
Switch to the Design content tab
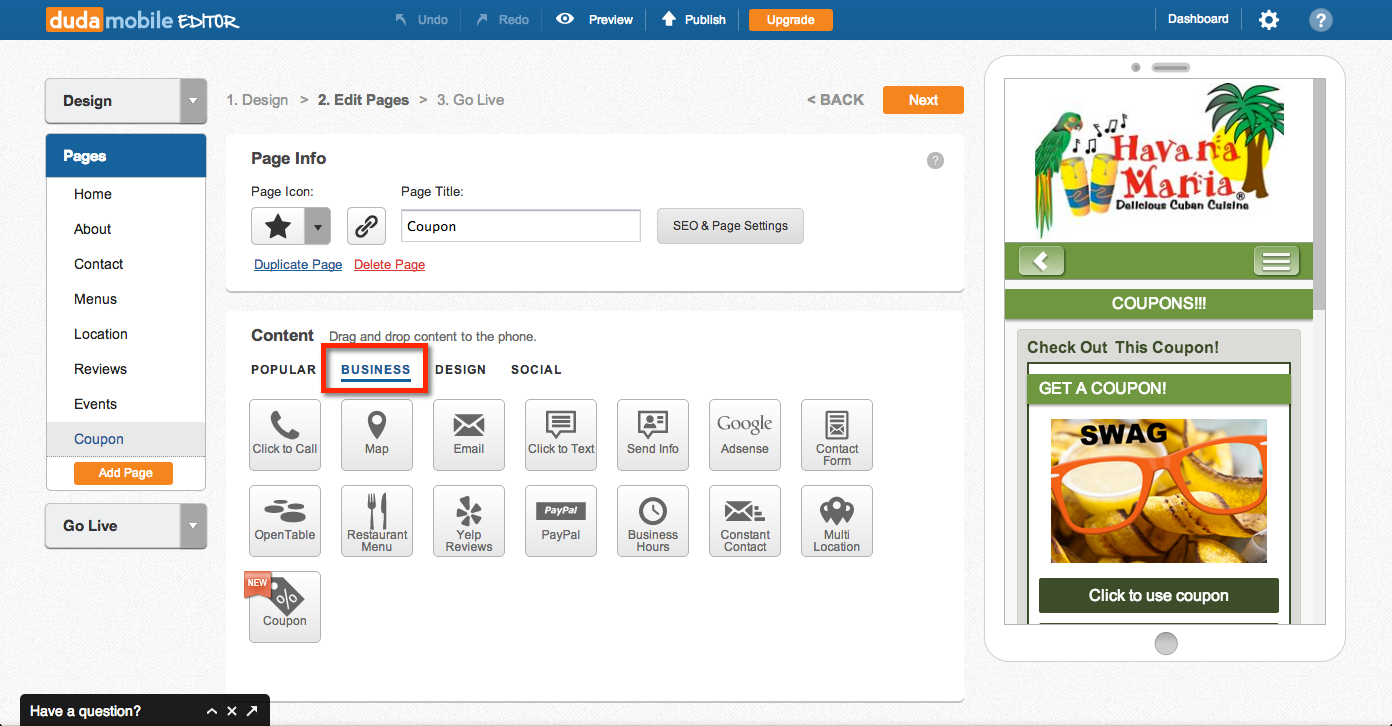pos(460,370)
